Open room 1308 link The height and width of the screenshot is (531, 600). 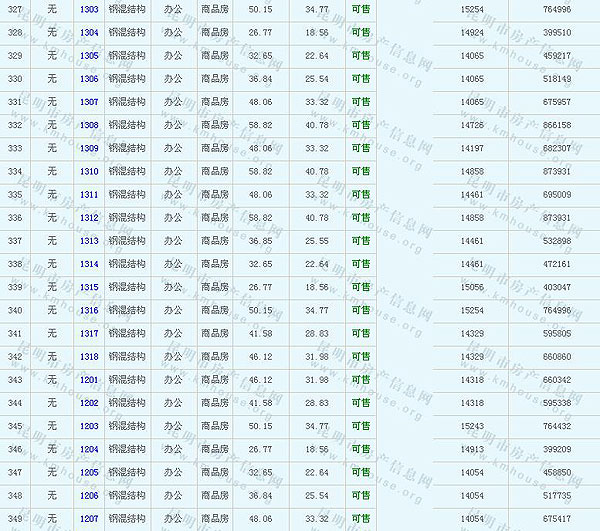coord(89,125)
